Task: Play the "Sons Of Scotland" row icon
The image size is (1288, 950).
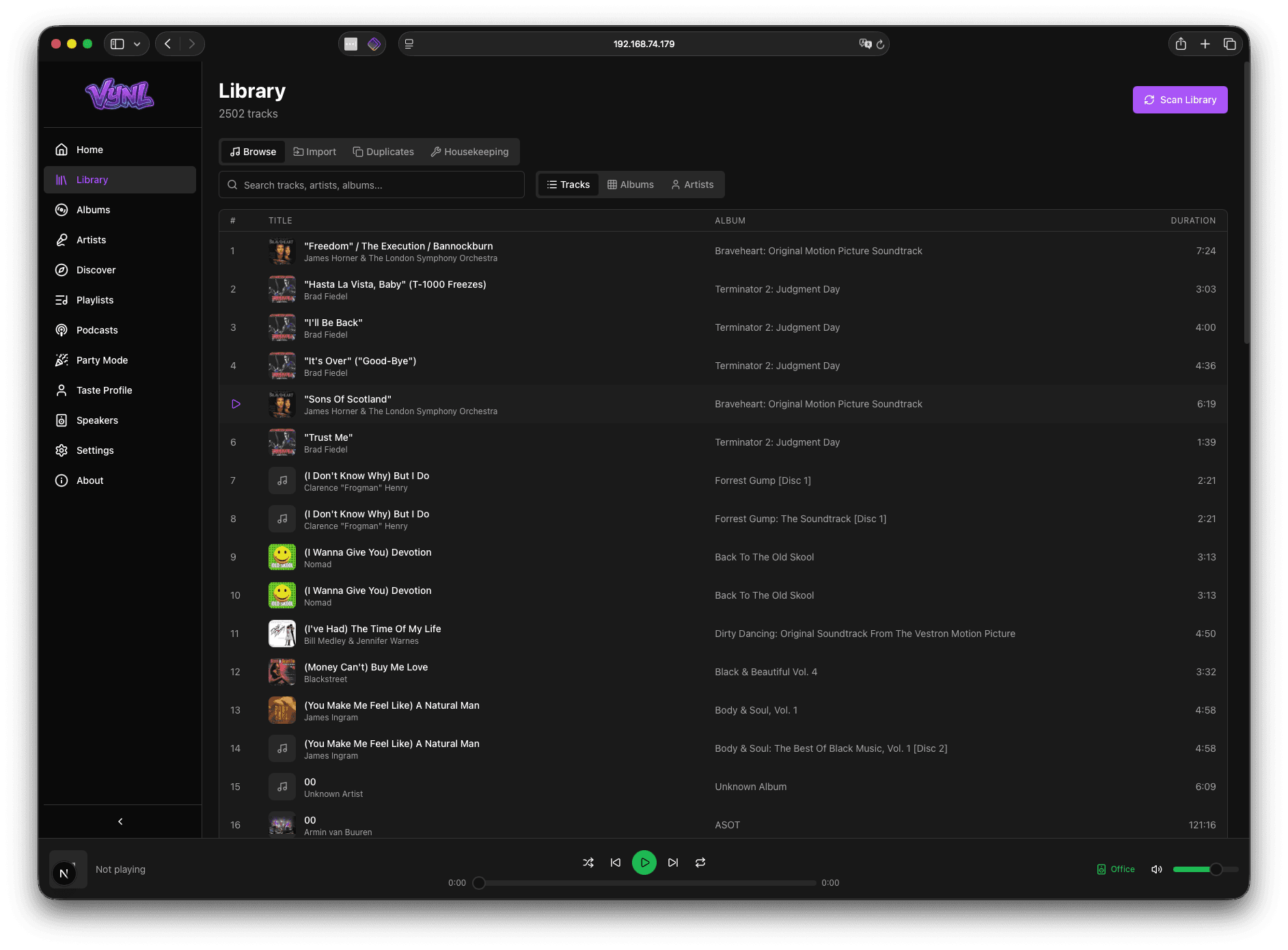Action: pos(236,404)
